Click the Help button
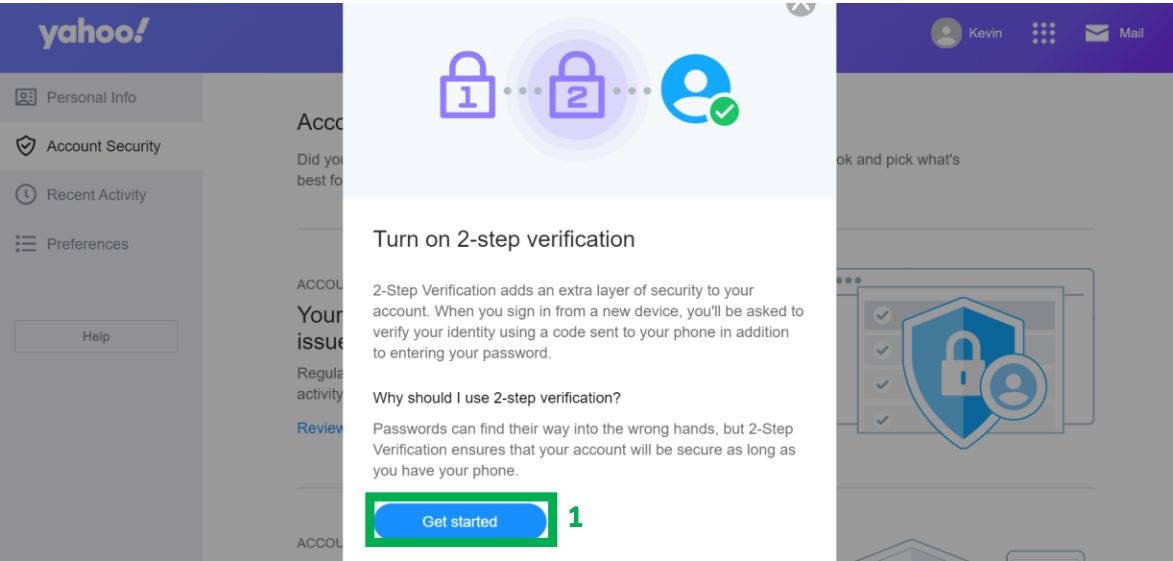Viewport: 1173px width, 561px height. pos(96,337)
